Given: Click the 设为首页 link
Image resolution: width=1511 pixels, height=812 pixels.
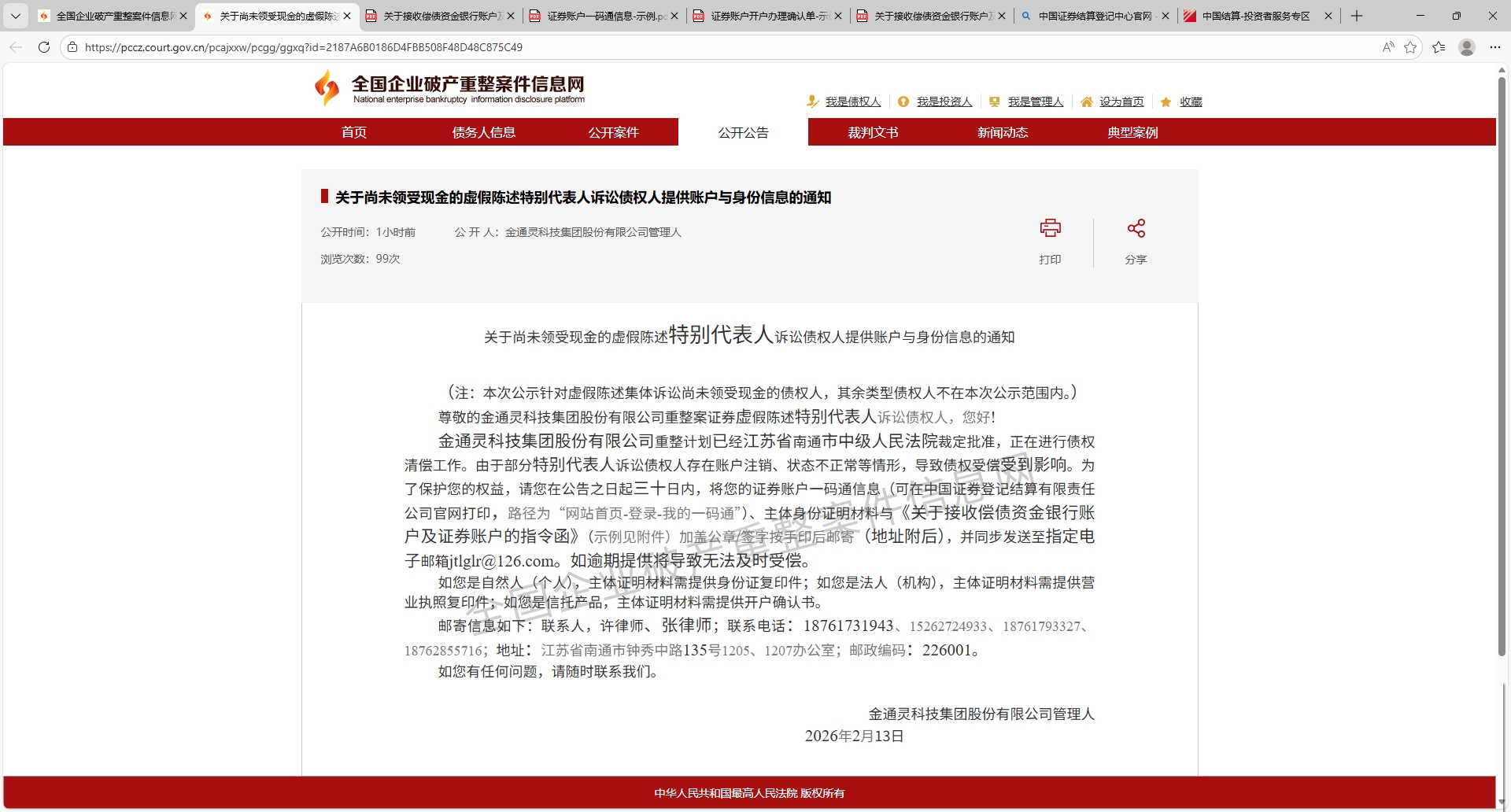Looking at the screenshot, I should 1121,101.
